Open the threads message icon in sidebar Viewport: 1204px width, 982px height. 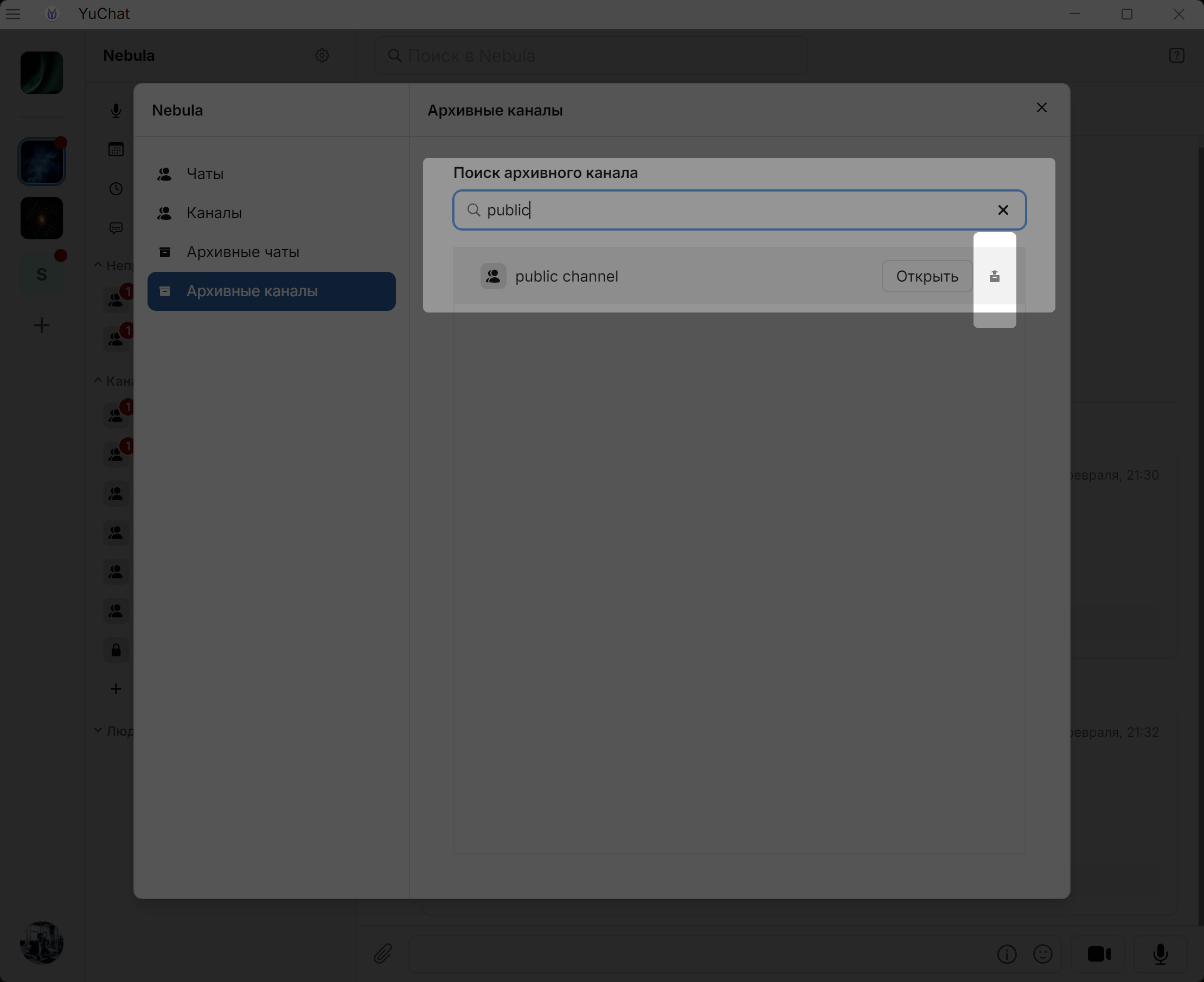(116, 228)
